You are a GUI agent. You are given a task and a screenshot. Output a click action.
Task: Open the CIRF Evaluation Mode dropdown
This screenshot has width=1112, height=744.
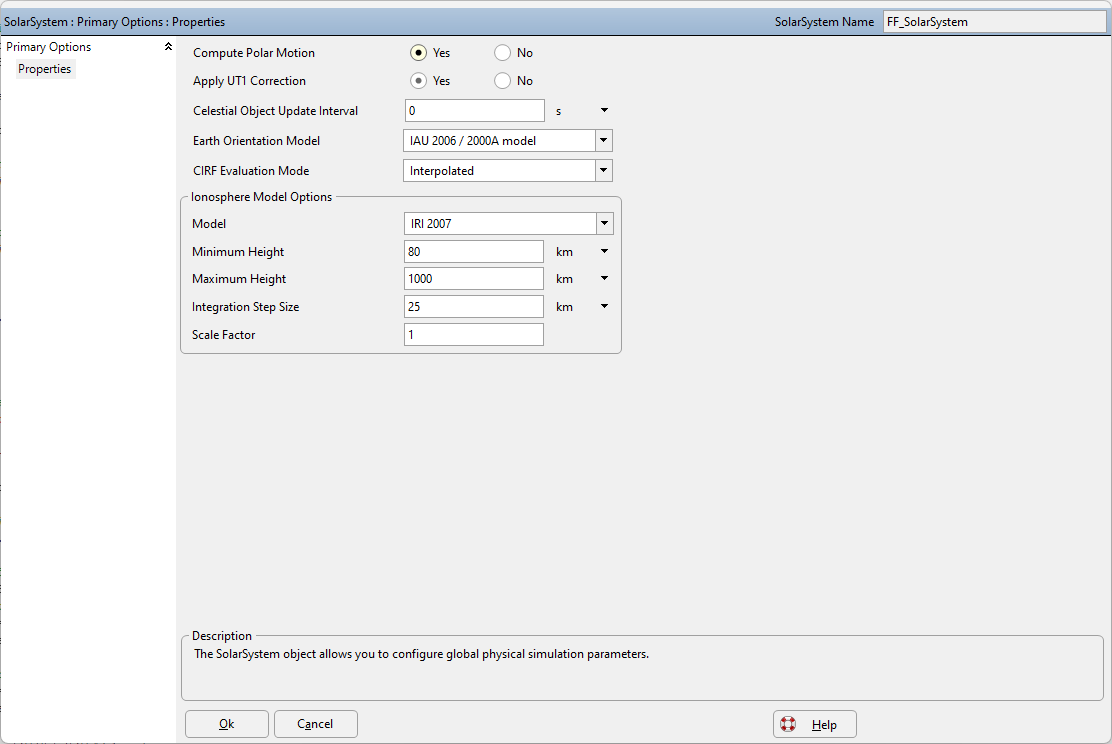click(x=604, y=170)
